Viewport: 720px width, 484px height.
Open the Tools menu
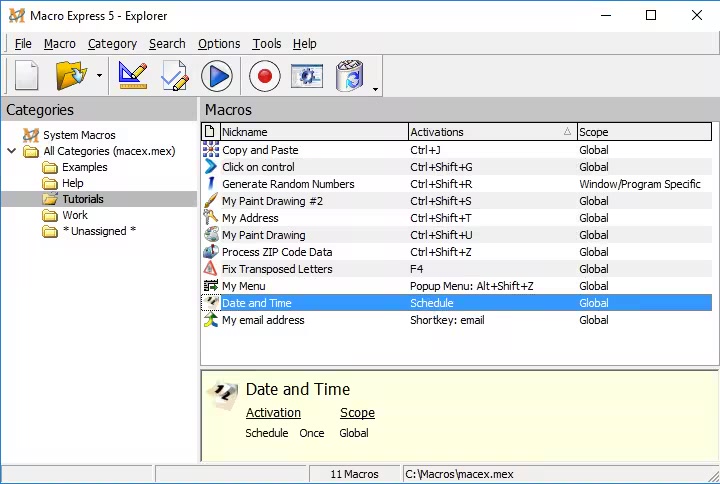(x=266, y=43)
